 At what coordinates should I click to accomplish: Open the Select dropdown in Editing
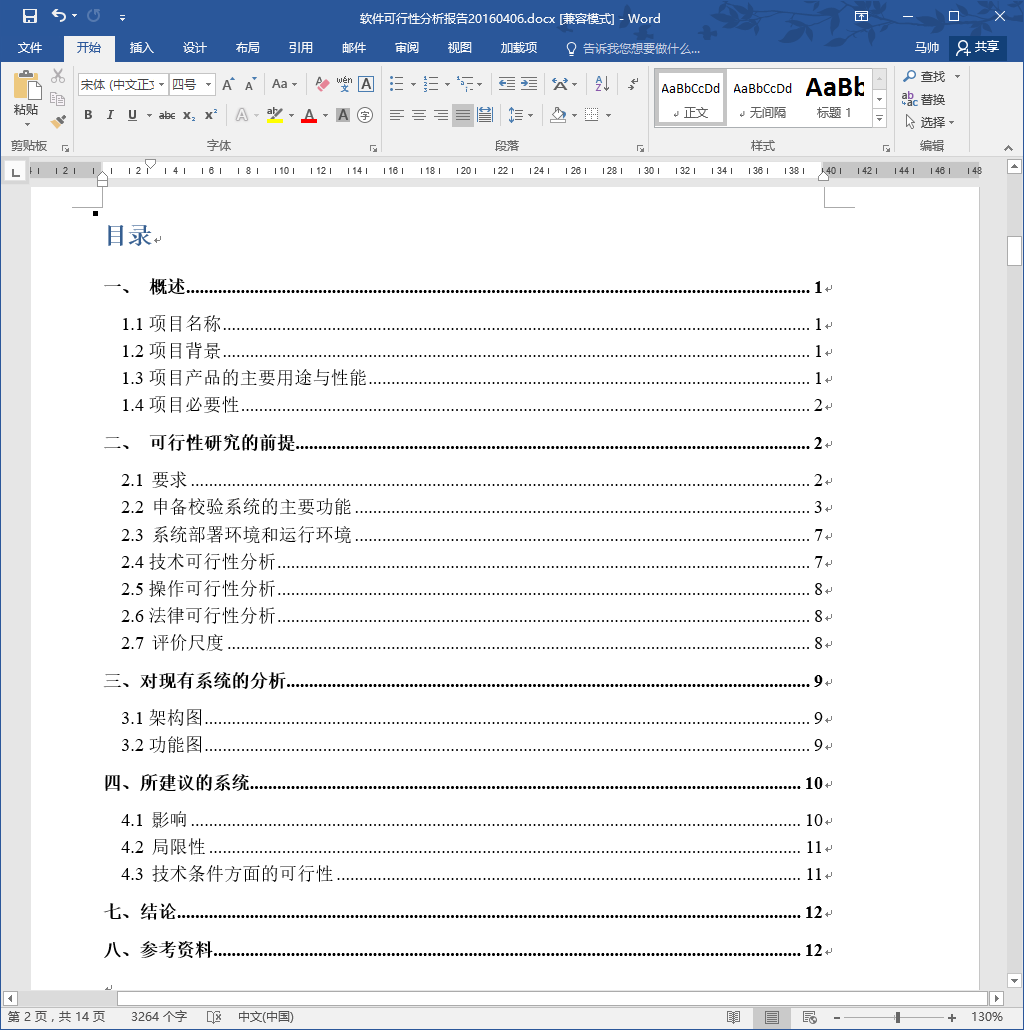point(929,122)
